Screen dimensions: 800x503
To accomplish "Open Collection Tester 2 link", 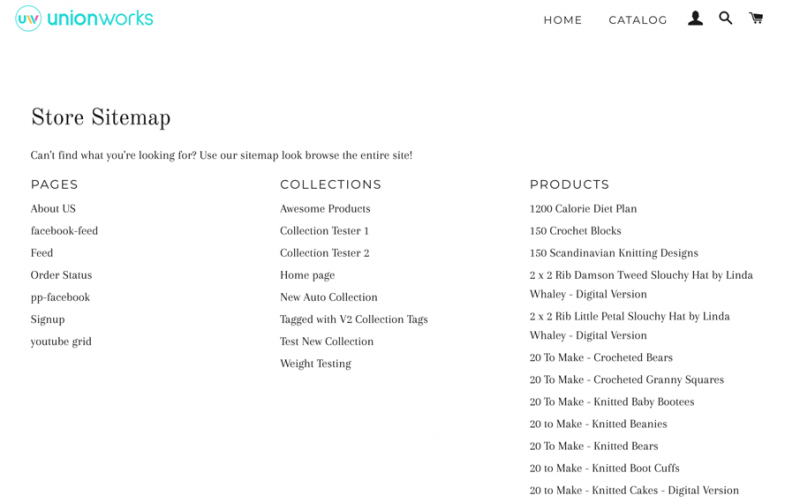I will point(324,253).
